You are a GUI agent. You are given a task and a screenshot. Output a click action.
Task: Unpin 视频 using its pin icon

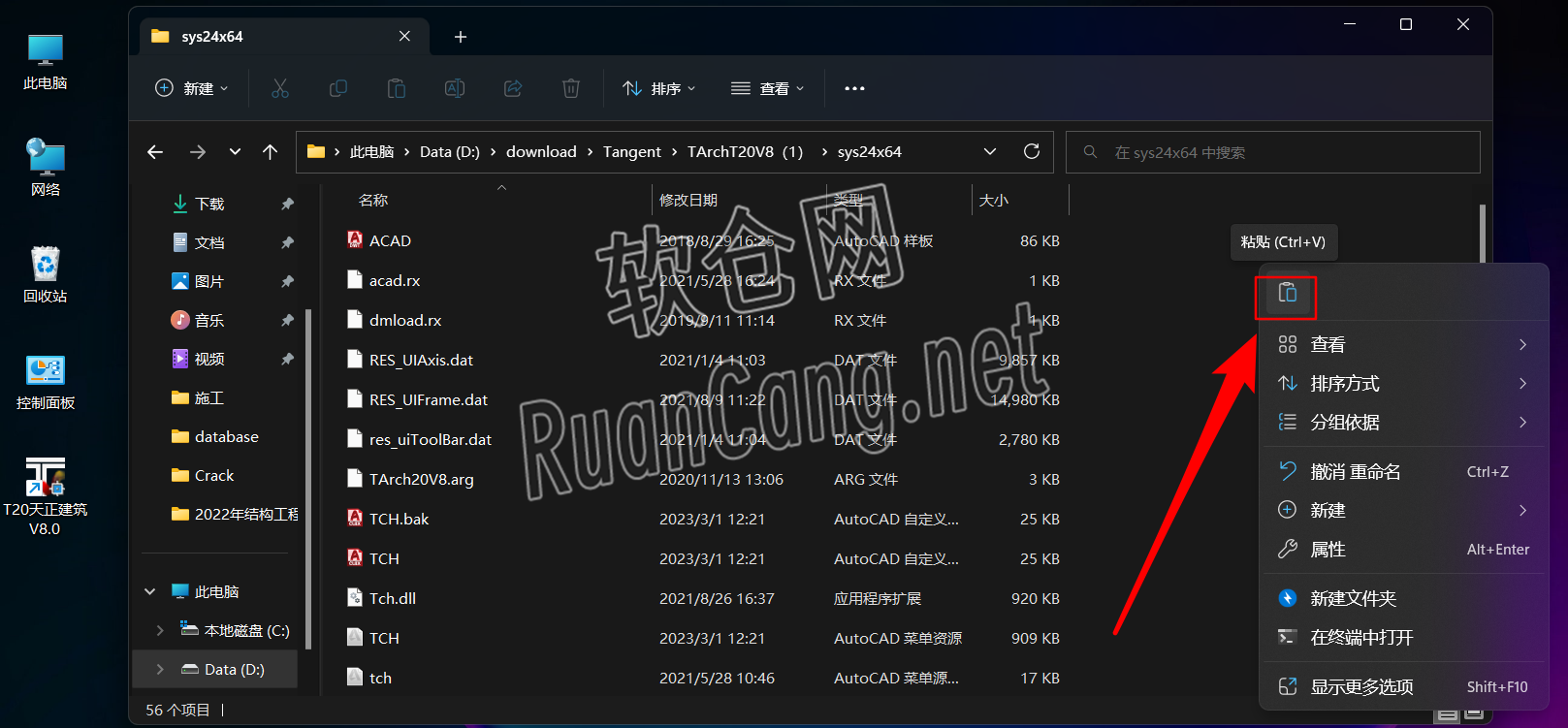tap(287, 359)
